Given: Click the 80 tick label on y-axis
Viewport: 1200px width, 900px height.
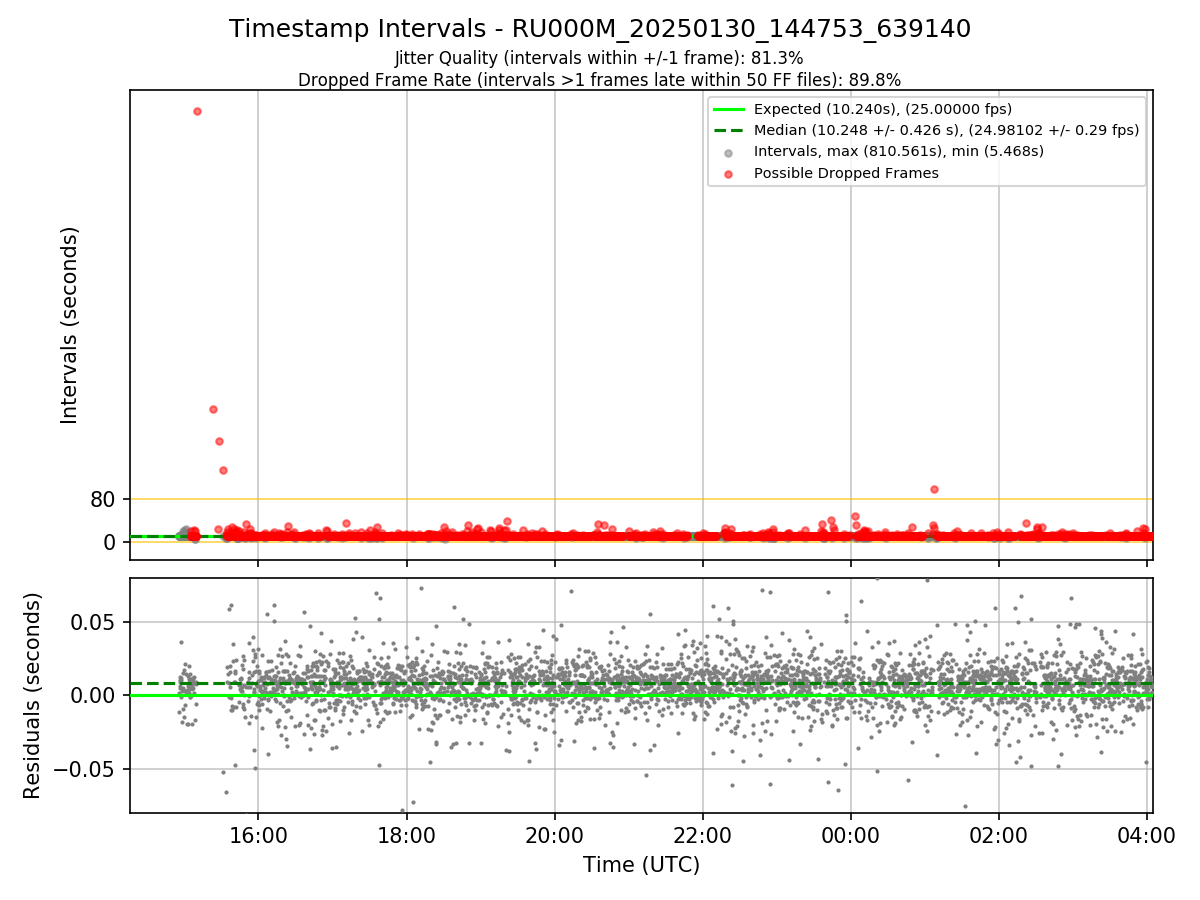Looking at the screenshot, I should point(103,499).
